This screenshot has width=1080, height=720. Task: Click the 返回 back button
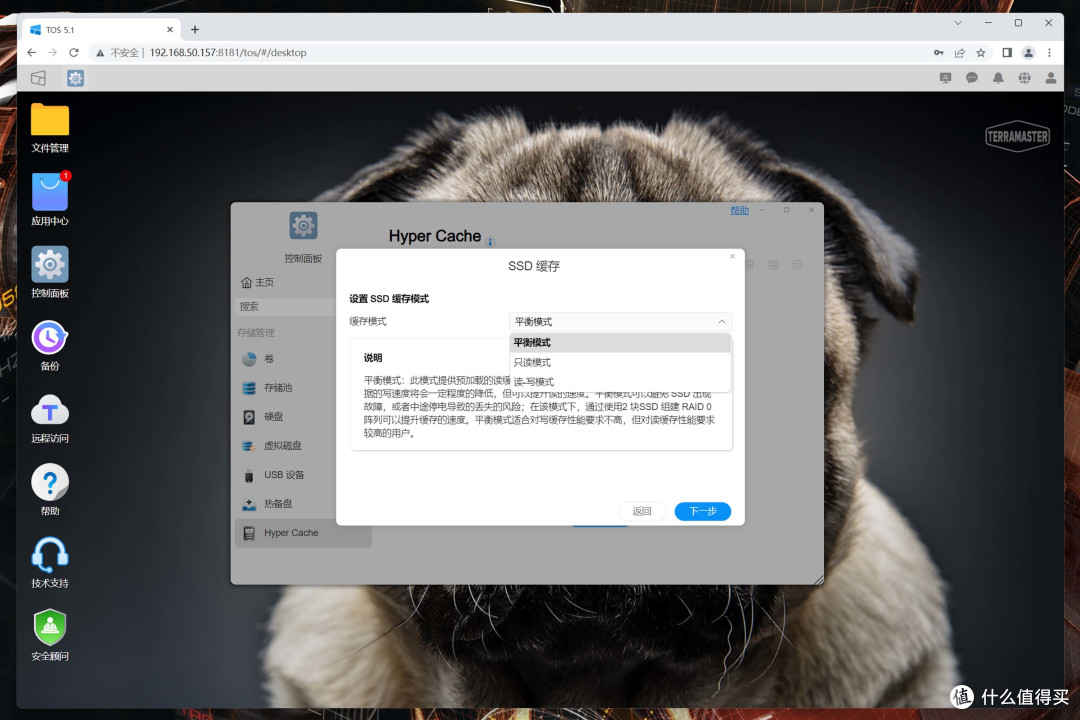(642, 511)
